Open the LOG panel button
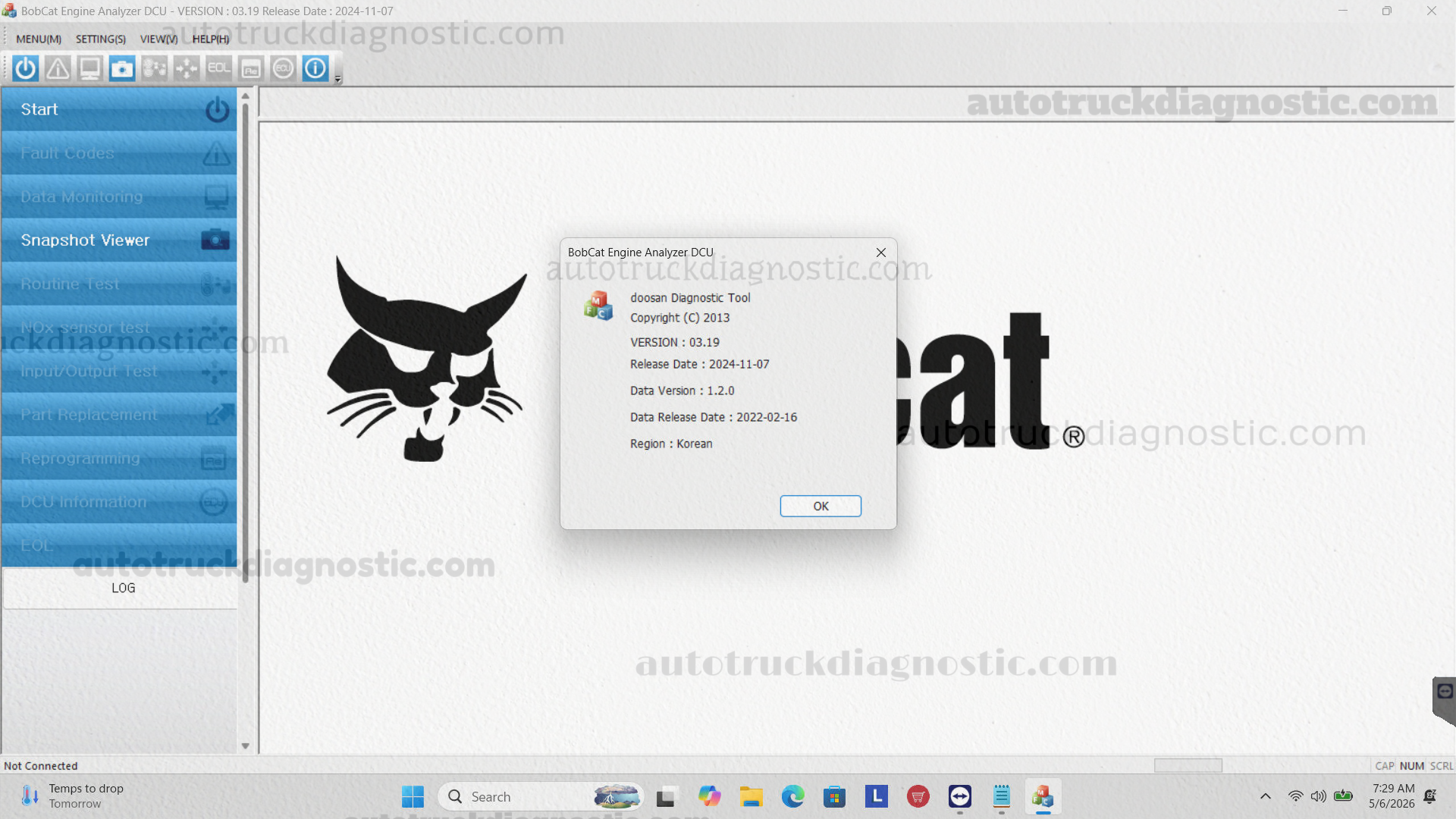 (121, 588)
